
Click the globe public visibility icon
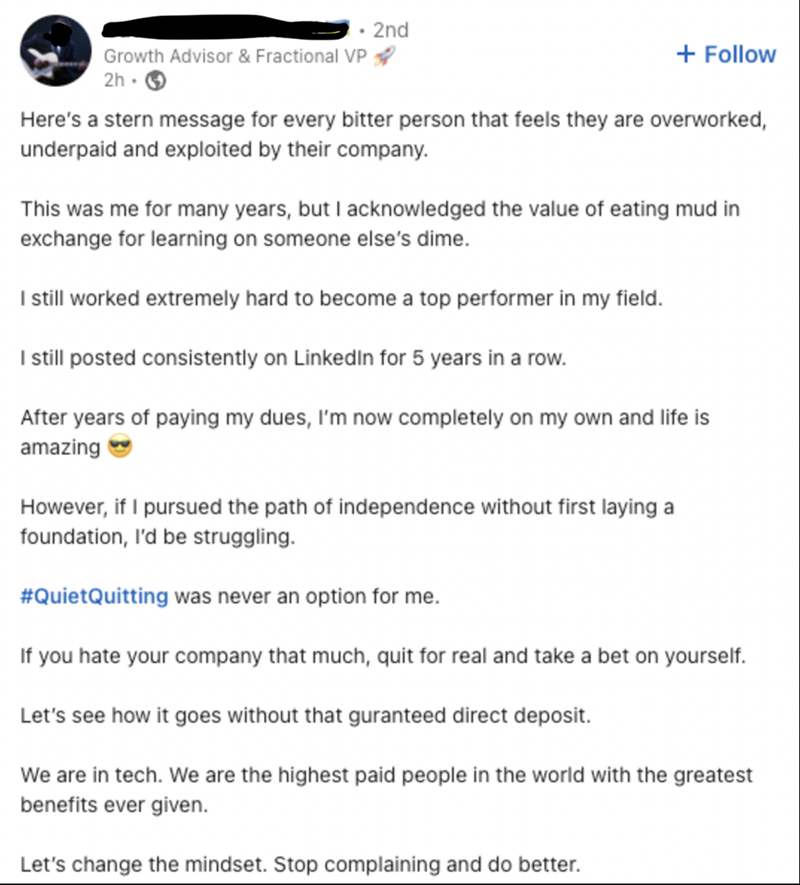click(x=156, y=81)
